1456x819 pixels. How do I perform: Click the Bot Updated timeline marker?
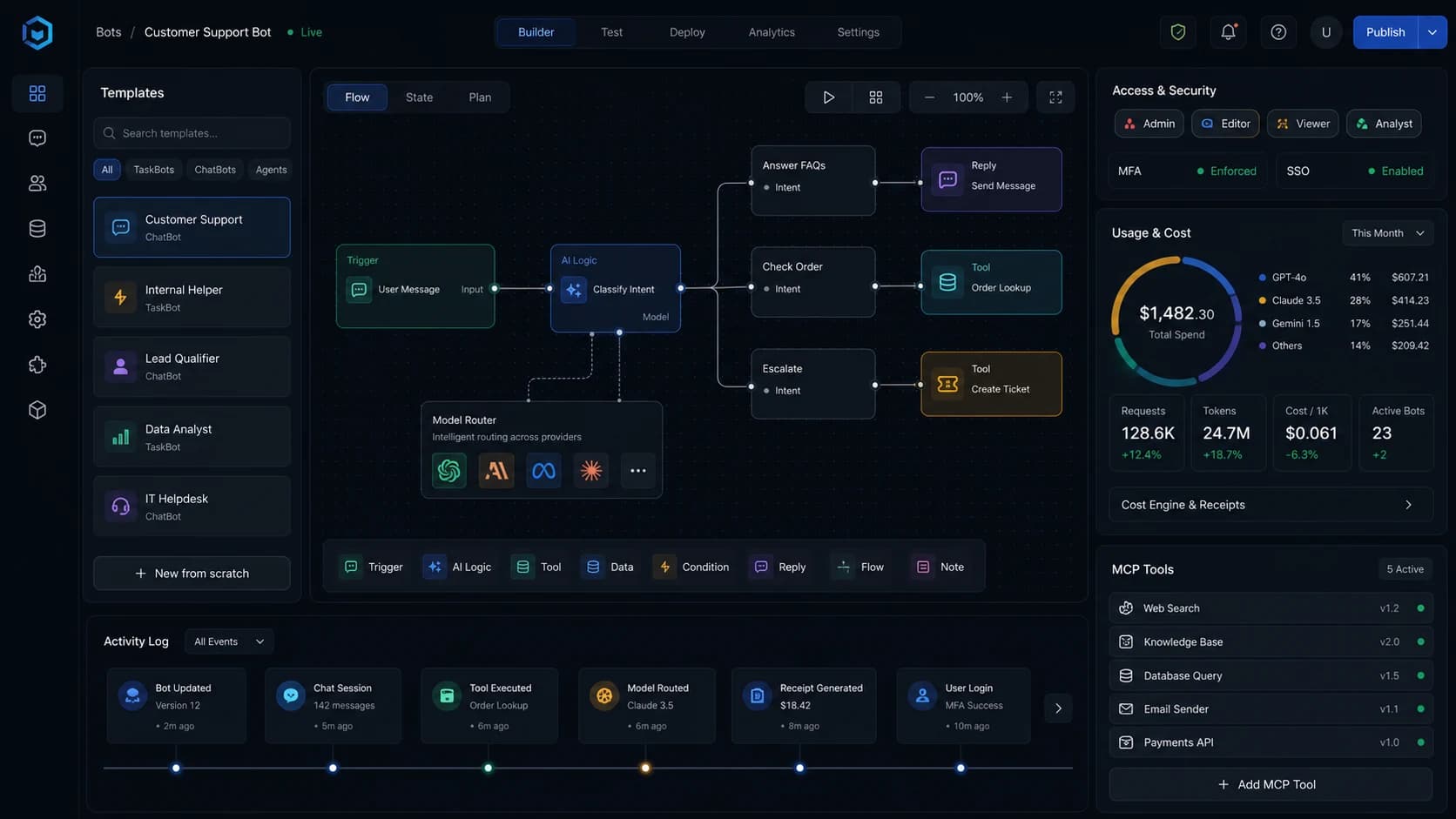[176, 769]
